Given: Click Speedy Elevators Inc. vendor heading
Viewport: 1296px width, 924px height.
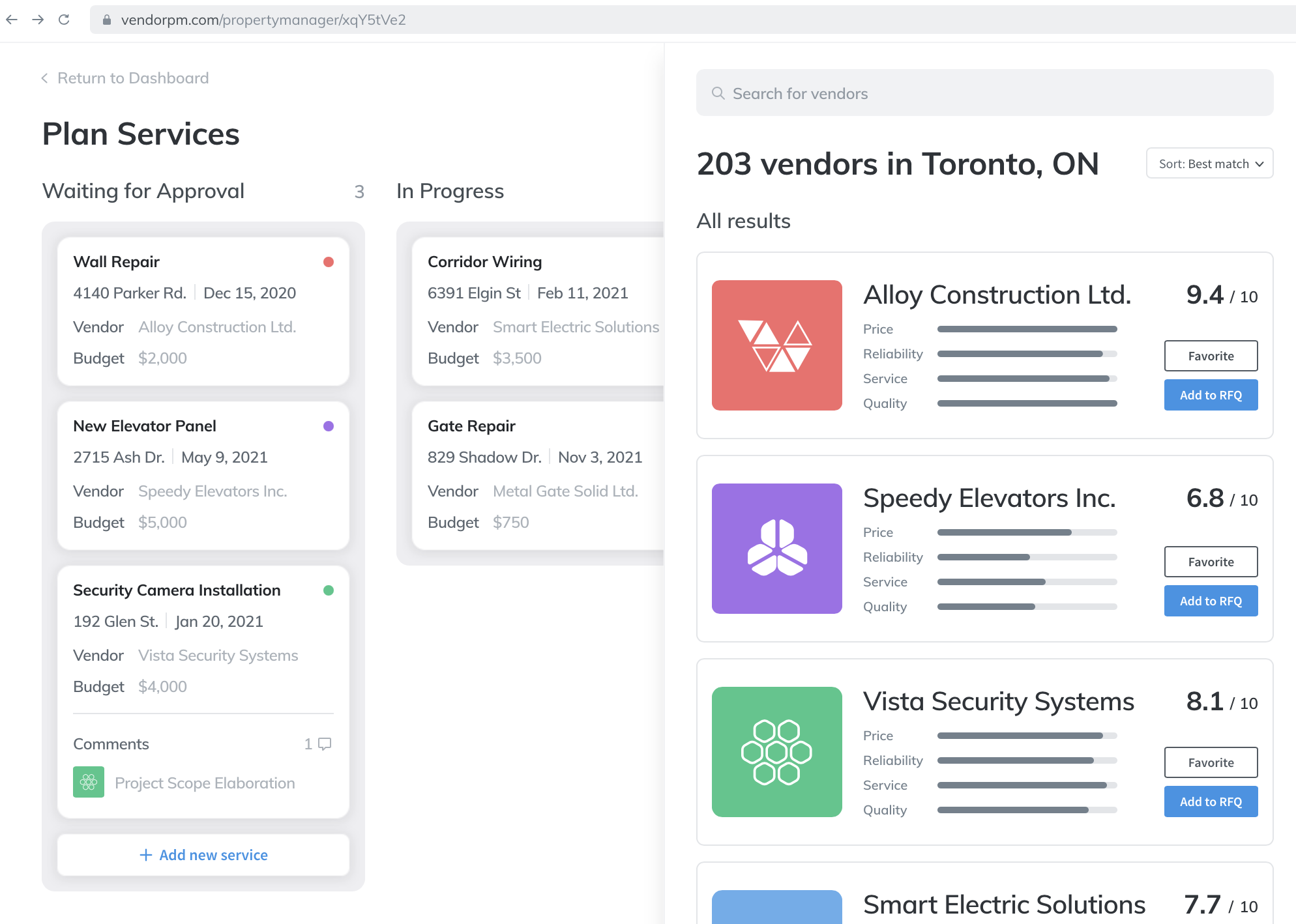Looking at the screenshot, I should (x=990, y=498).
